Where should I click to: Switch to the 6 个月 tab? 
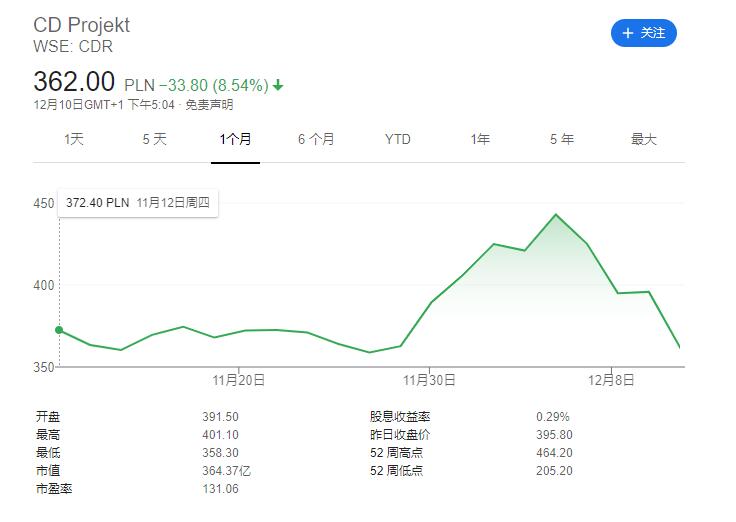click(316, 139)
